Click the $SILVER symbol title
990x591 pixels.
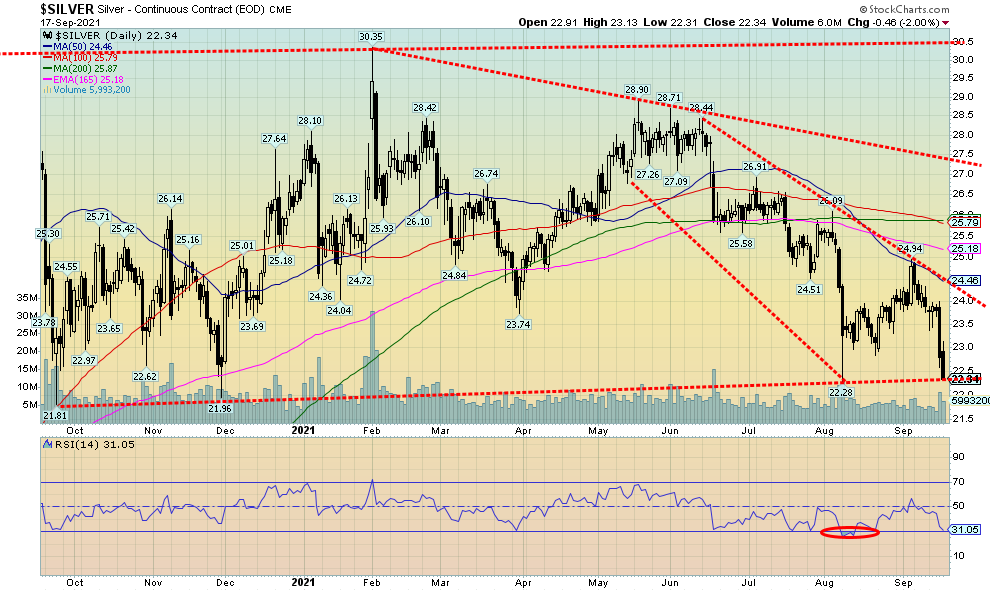pos(67,8)
